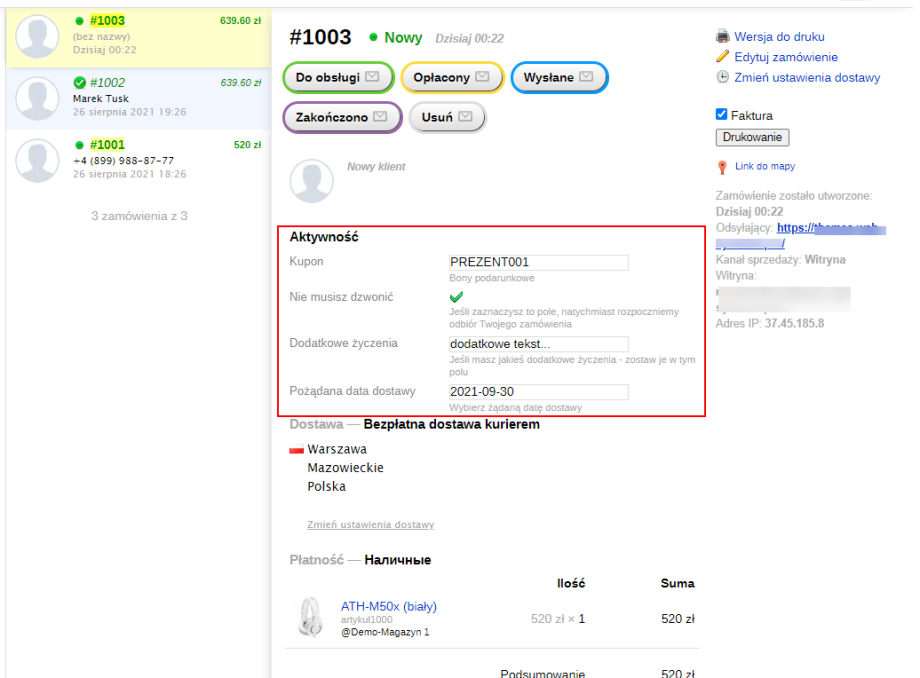The height and width of the screenshot is (678, 920).
Task: Click the Pożądana data dostawy date field
Action: [538, 392]
